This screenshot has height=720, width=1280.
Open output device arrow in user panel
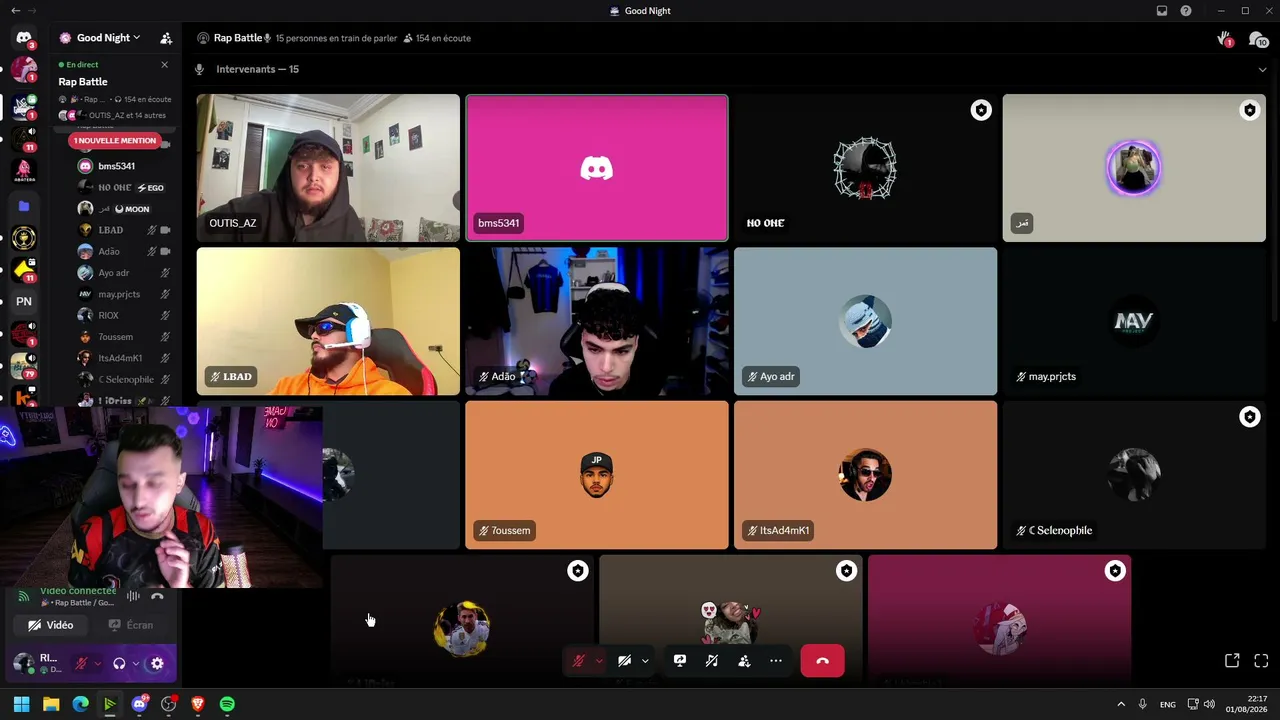135,663
